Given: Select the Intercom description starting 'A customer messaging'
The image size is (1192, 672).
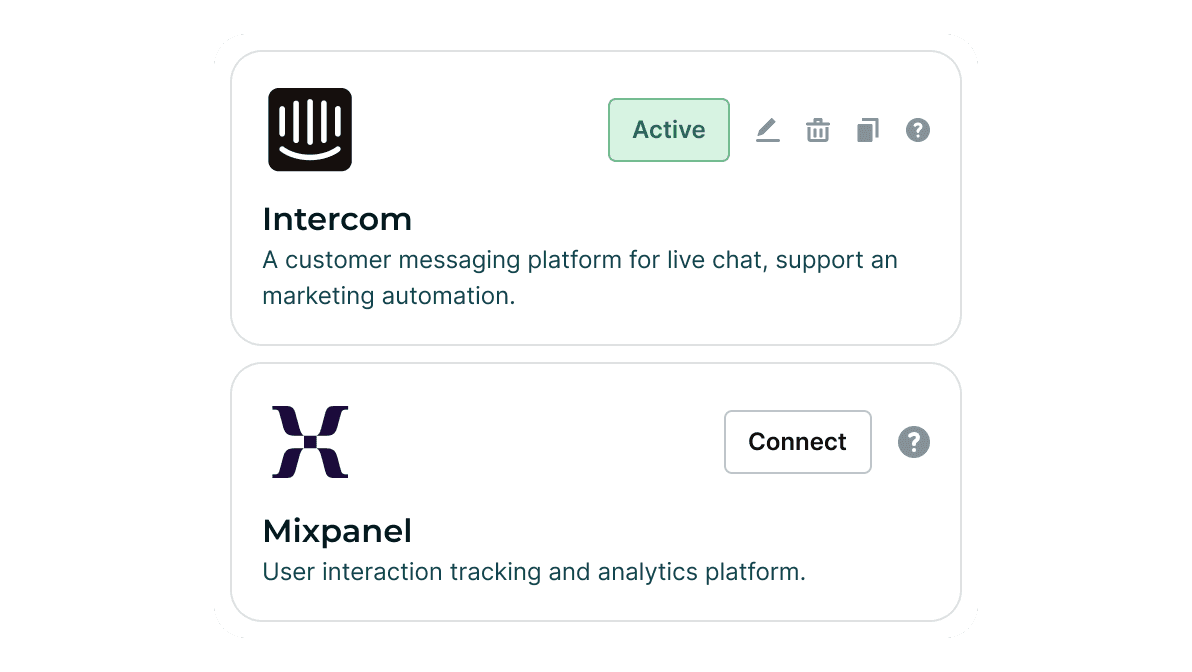Looking at the screenshot, I should pyautogui.click(x=580, y=261).
